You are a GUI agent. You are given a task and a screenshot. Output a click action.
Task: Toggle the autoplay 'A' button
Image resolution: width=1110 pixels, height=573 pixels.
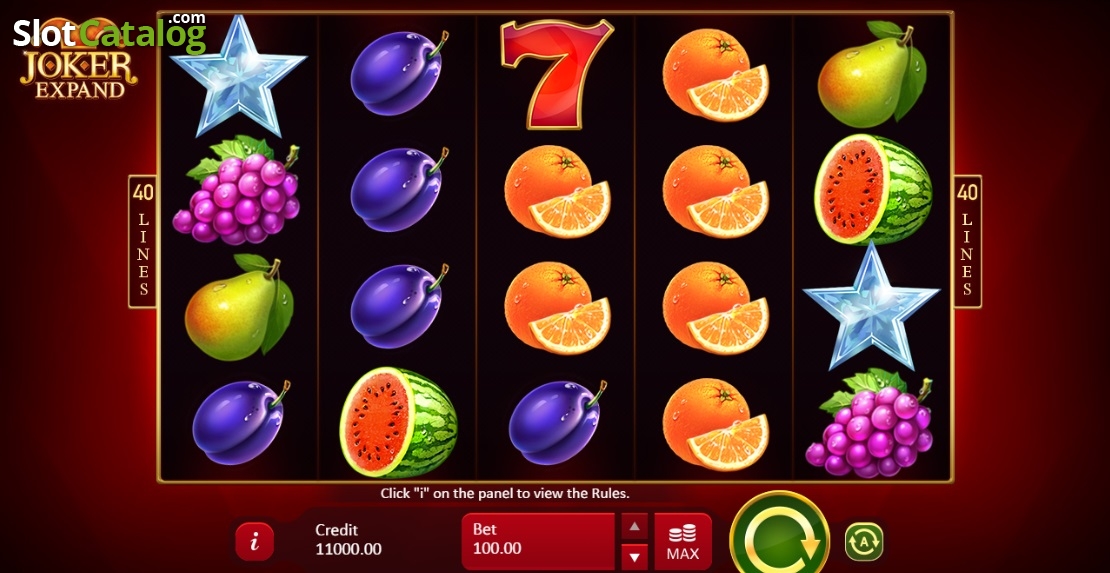(864, 542)
